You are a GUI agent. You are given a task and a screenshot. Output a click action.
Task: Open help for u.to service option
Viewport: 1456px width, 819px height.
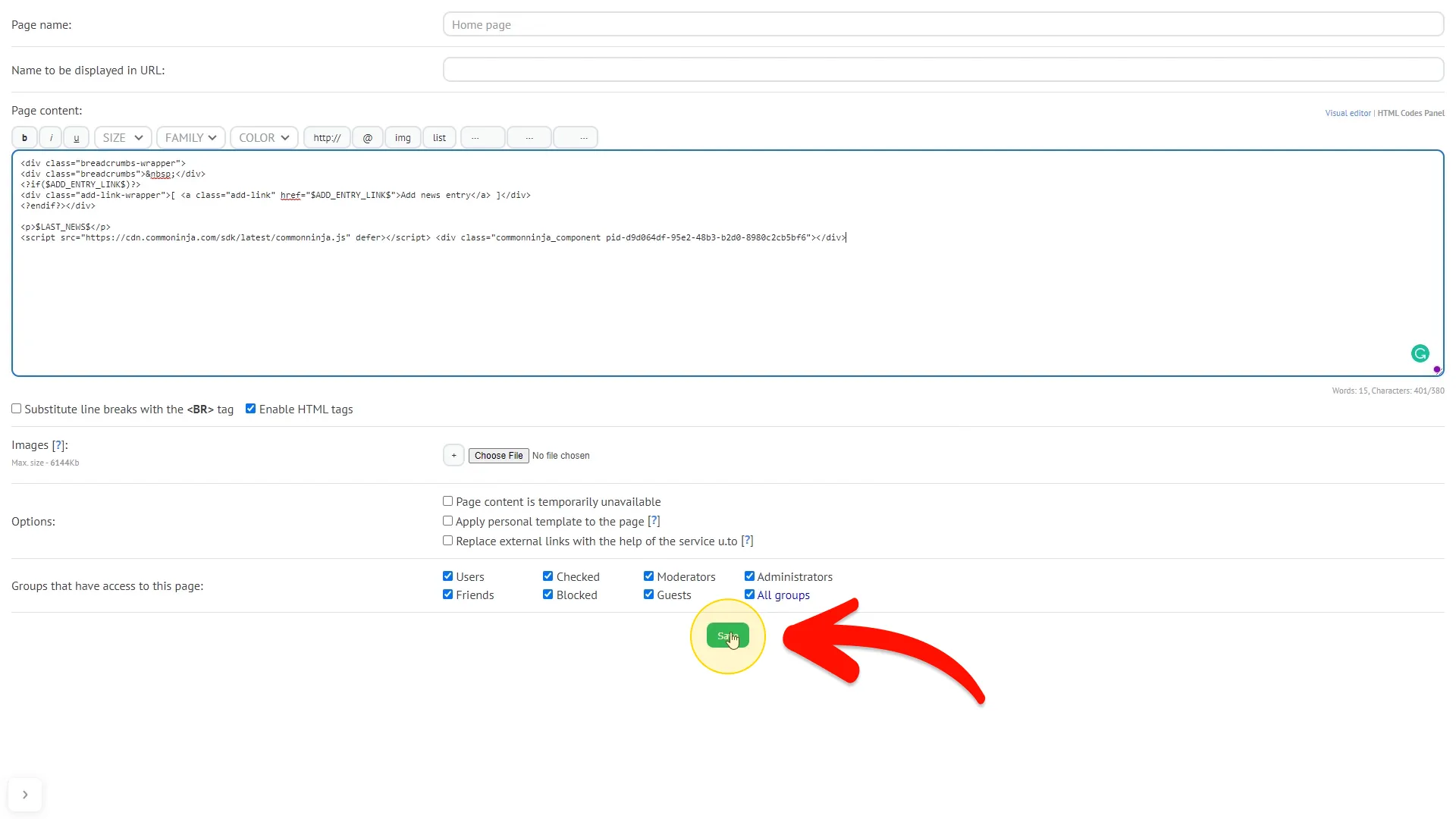(x=747, y=541)
